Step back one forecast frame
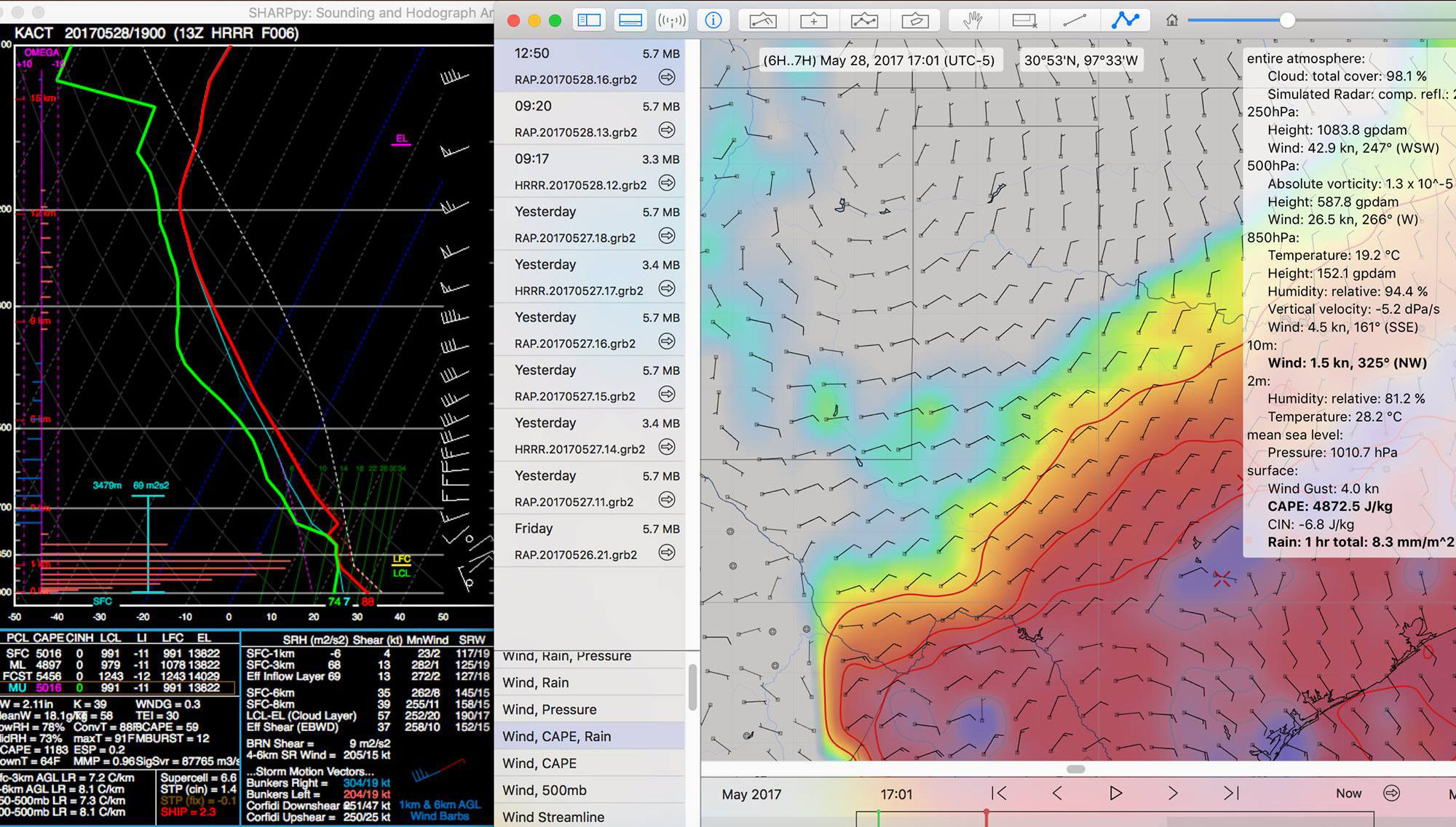Screen dimensions: 1456x827 click(1057, 793)
